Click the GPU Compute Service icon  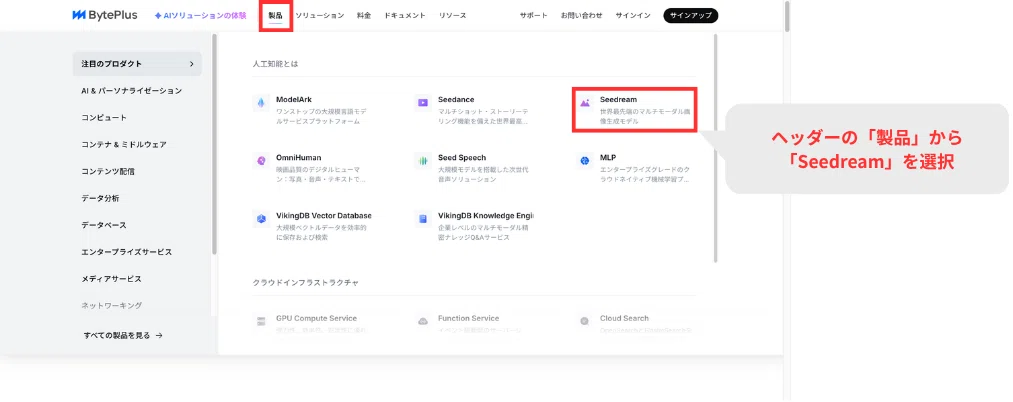click(x=261, y=321)
